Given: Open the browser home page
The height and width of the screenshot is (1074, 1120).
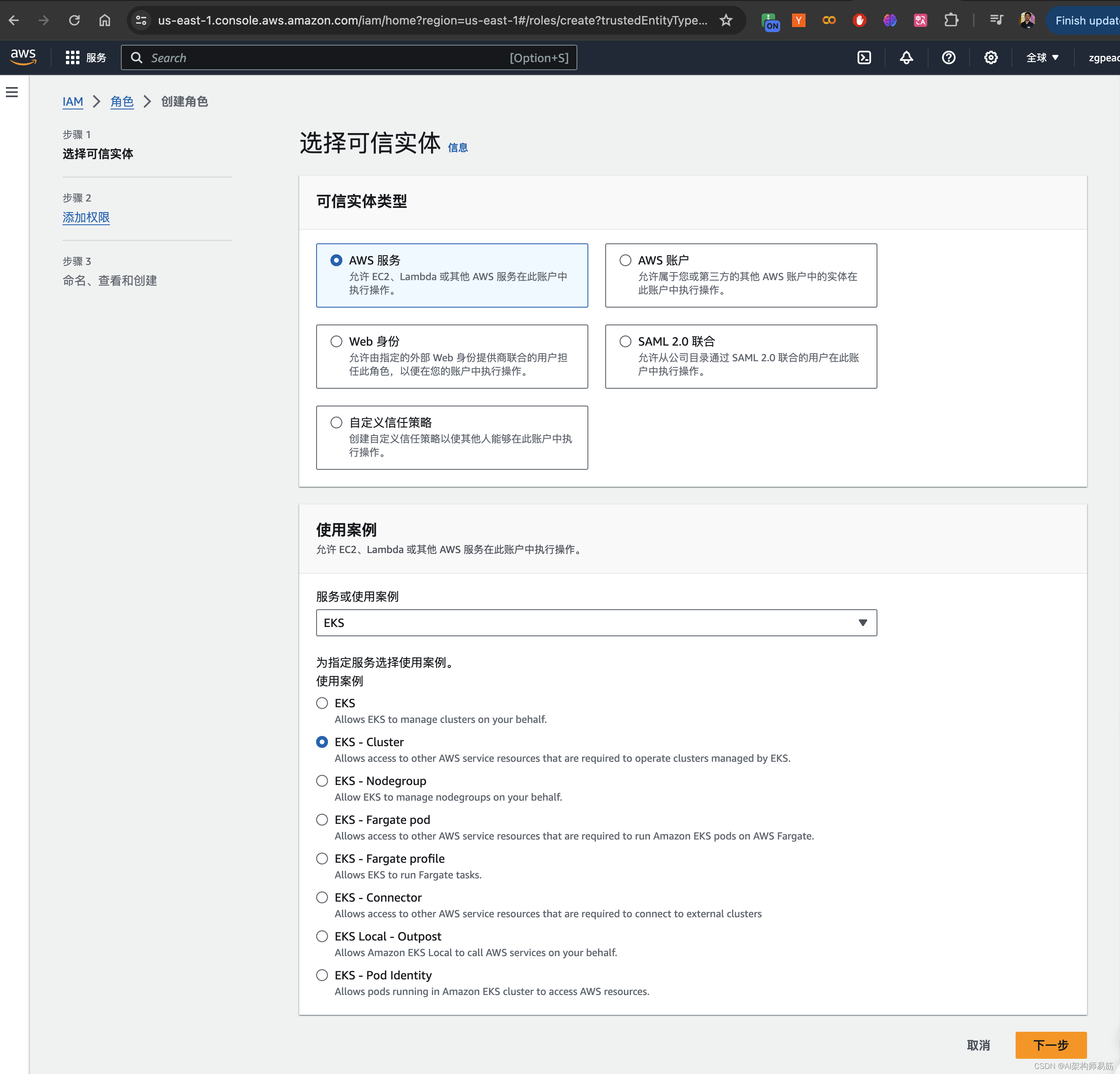Looking at the screenshot, I should coord(104,21).
